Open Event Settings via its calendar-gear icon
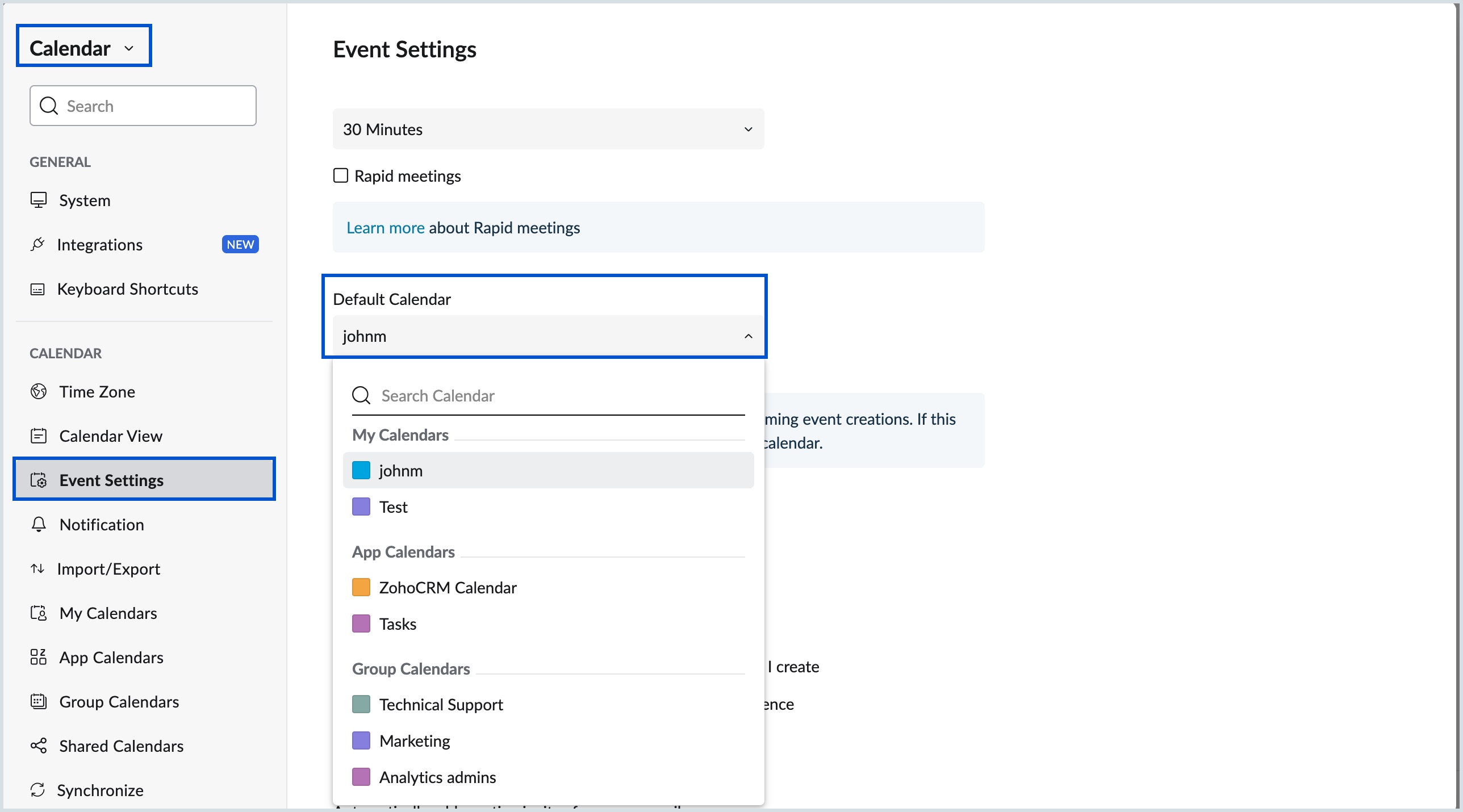1463x812 pixels. click(x=38, y=480)
